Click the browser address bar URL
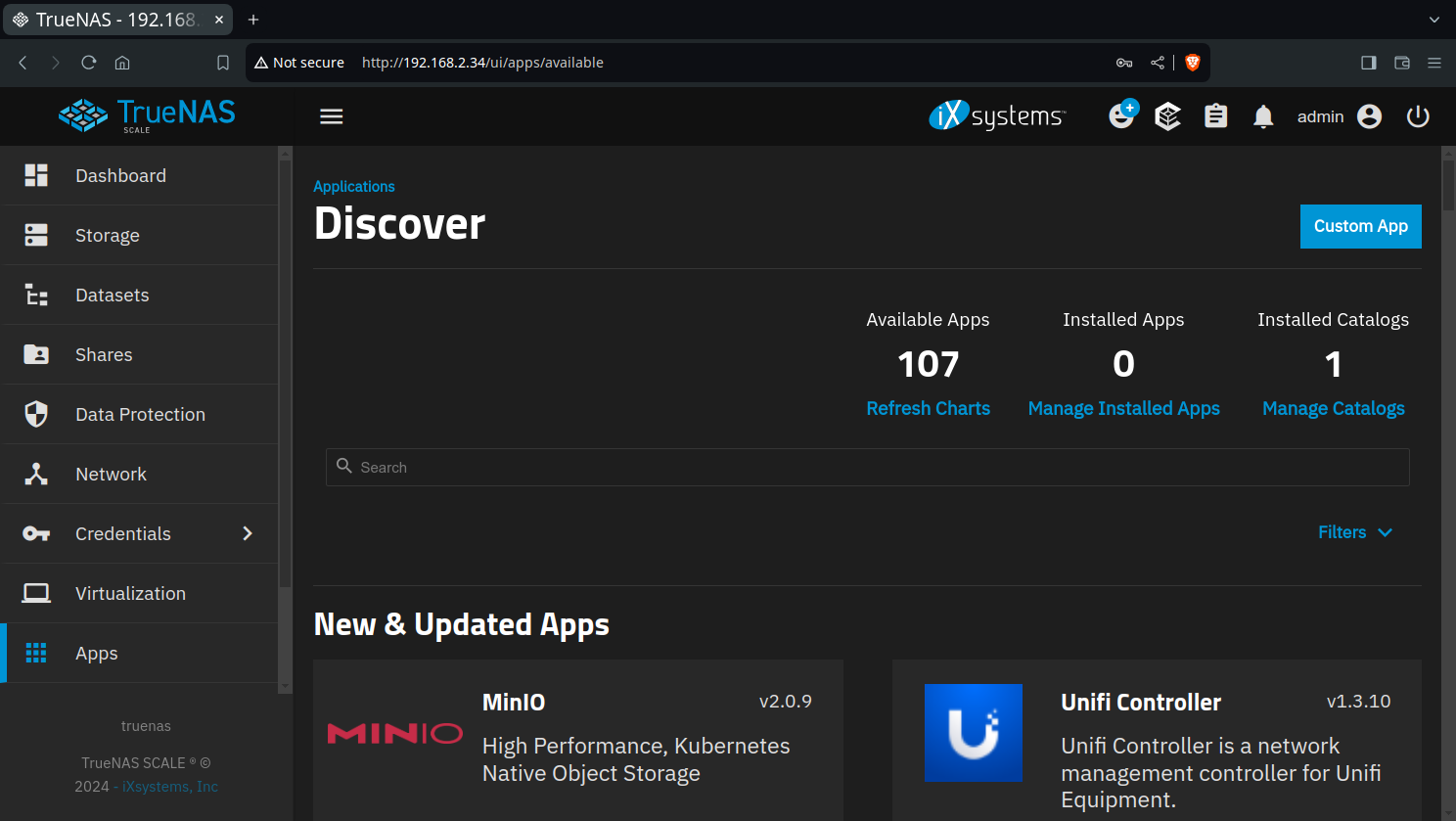The width and height of the screenshot is (1456, 821). (482, 63)
